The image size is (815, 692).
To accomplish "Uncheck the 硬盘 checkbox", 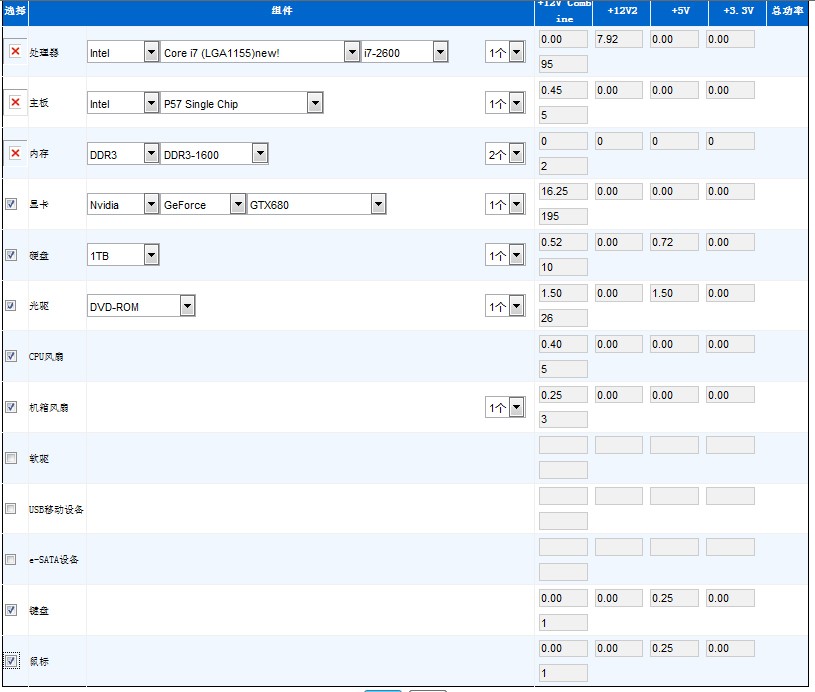I will click(11, 255).
